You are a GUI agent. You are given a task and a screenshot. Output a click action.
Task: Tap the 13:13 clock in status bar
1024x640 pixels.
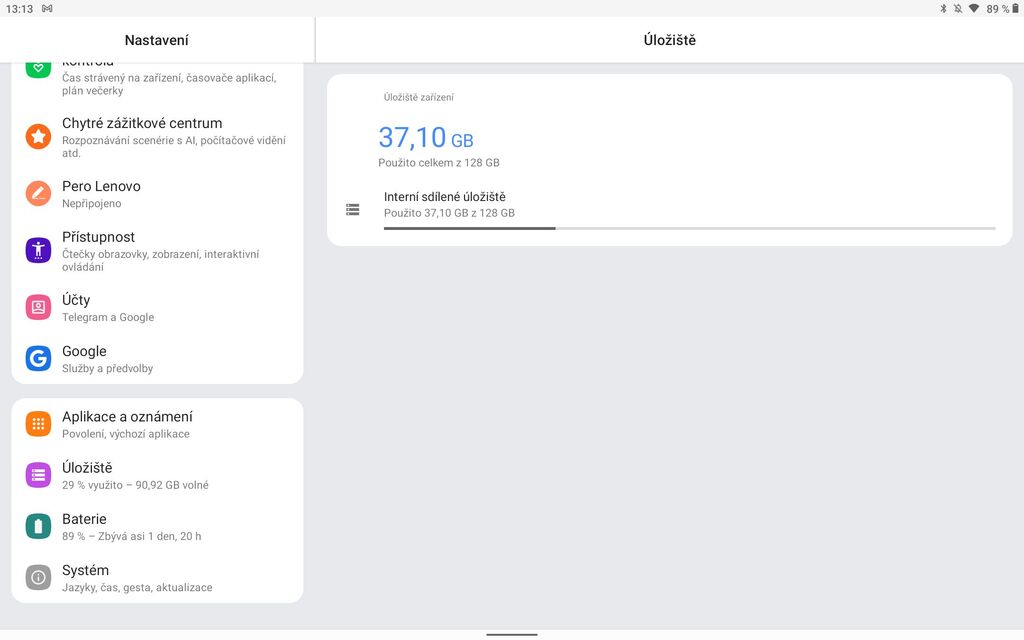[x=22, y=9]
